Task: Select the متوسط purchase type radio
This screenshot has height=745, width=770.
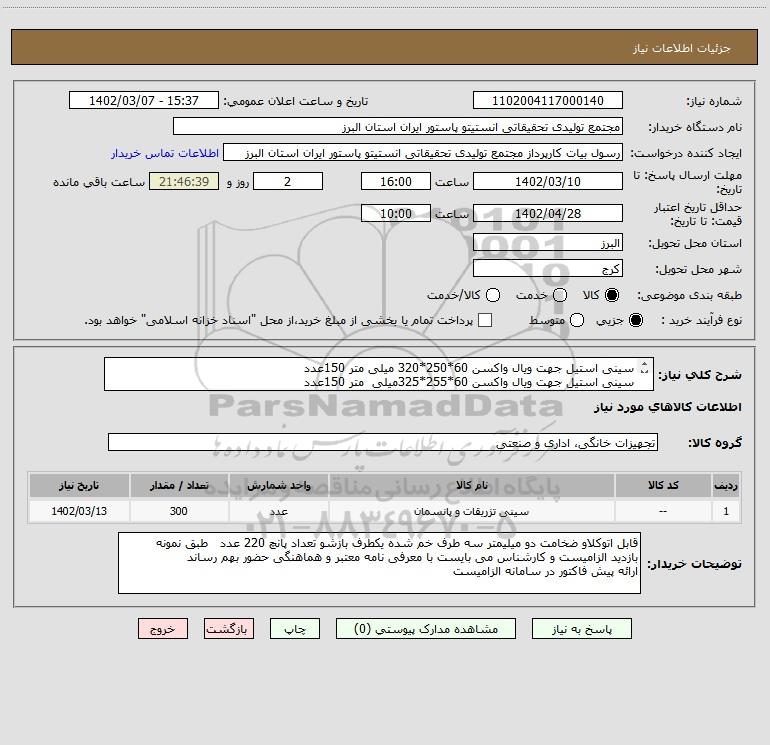Action: pos(577,320)
